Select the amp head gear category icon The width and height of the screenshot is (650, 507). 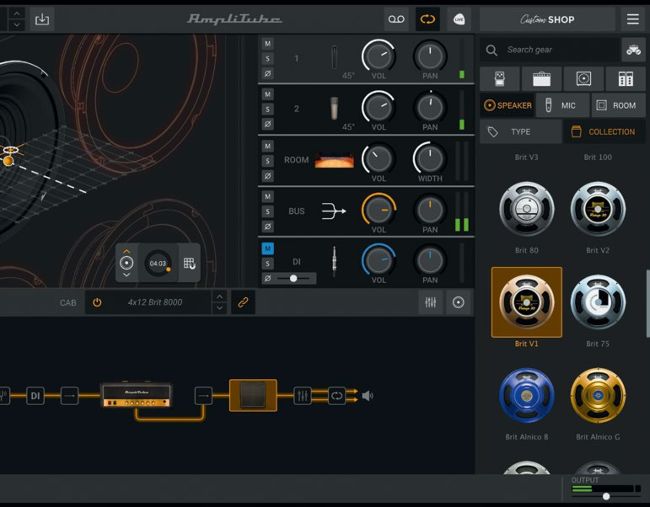point(541,79)
